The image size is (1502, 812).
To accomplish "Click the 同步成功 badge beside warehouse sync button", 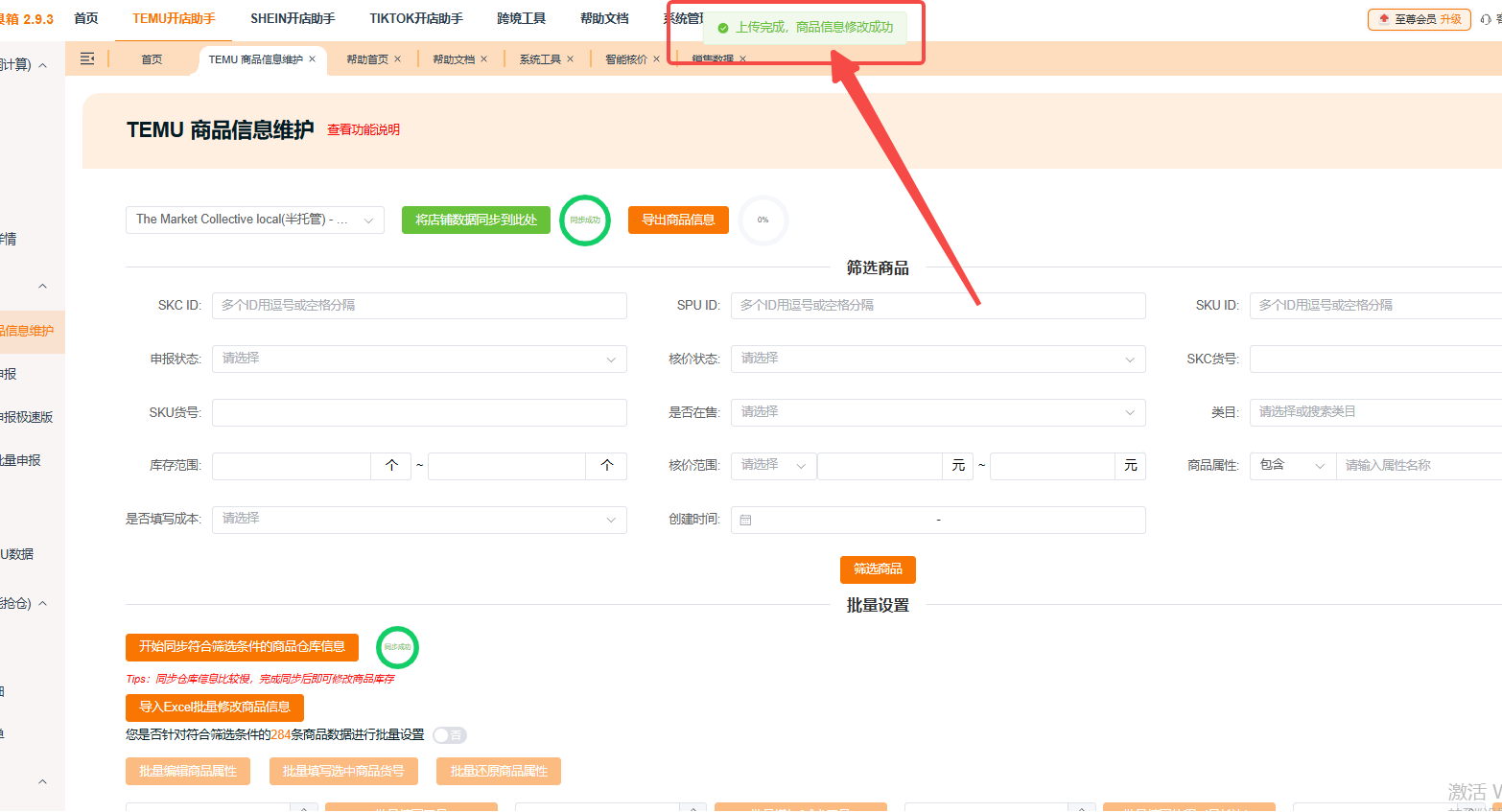I will (397, 647).
